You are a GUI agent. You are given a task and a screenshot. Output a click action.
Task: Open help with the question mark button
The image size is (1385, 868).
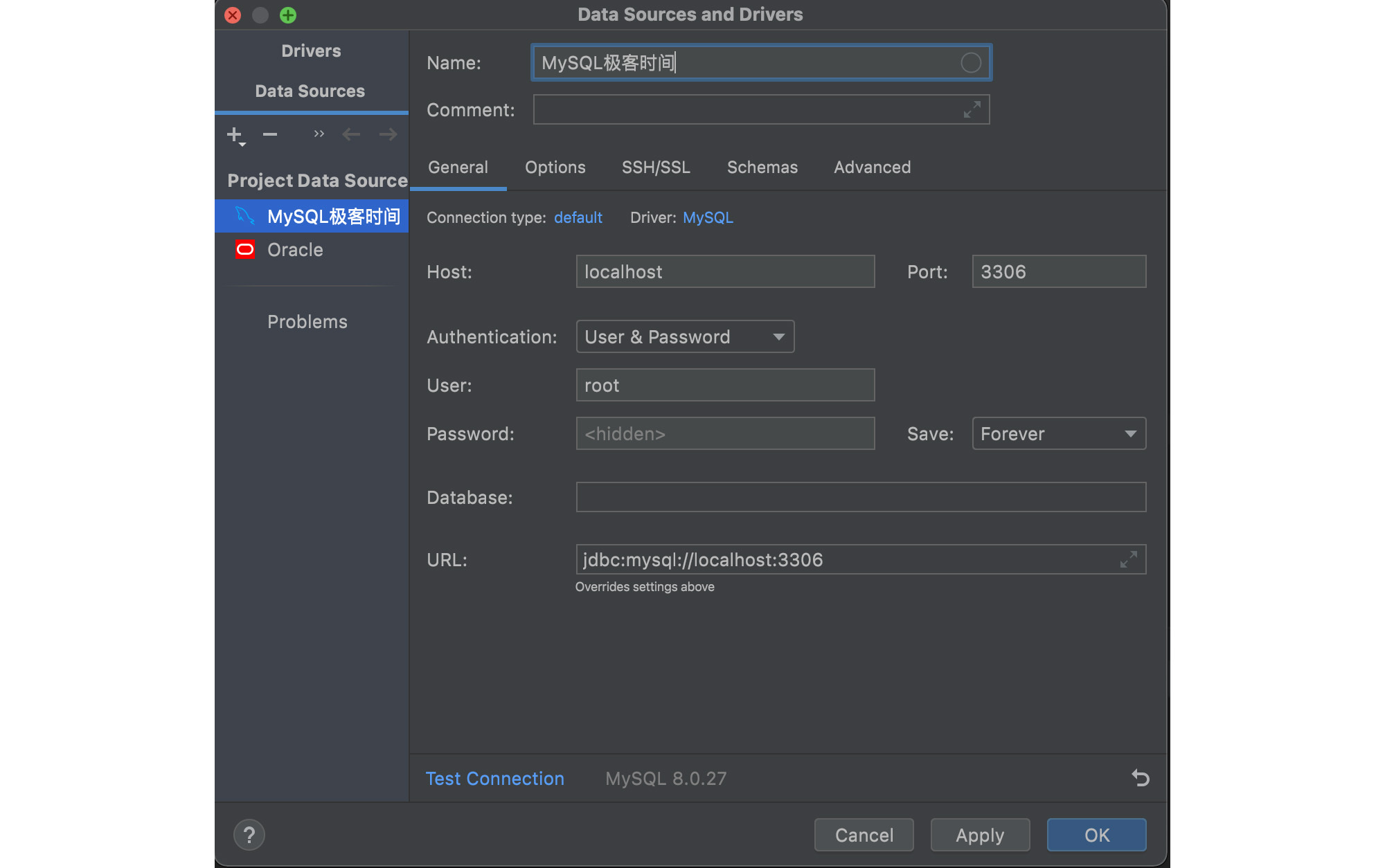click(249, 835)
